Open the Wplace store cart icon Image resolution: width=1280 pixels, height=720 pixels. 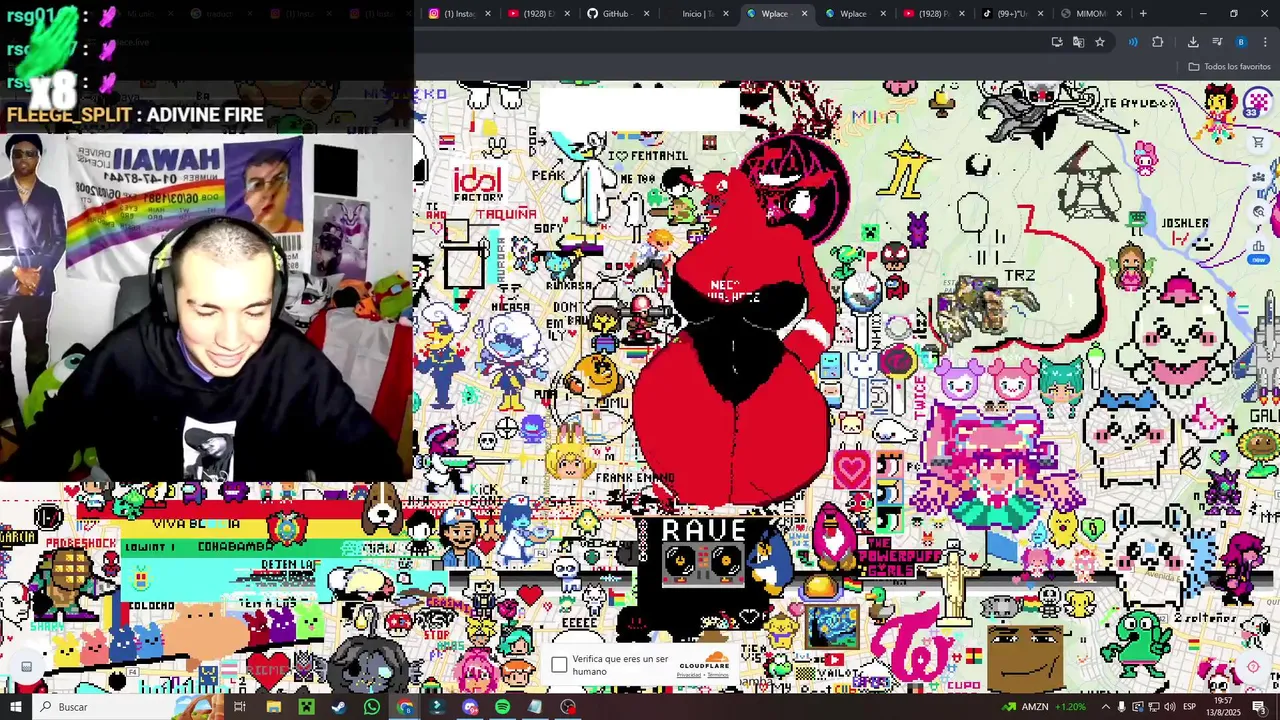click(1258, 142)
